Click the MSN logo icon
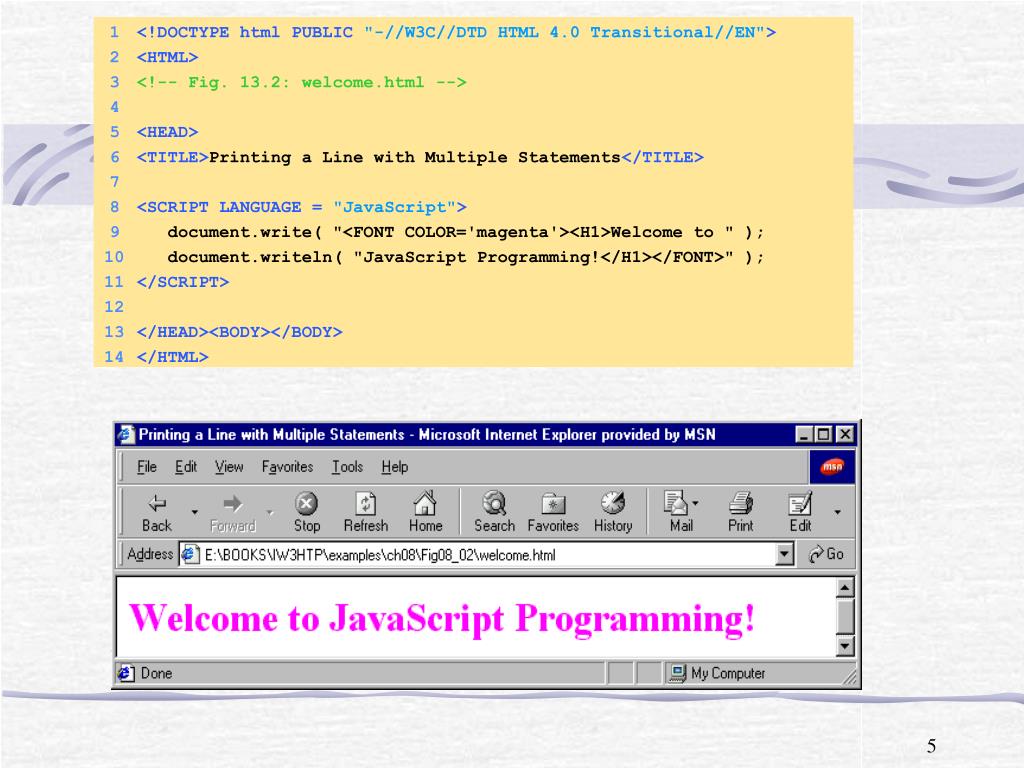The height and width of the screenshot is (768, 1024). (x=832, y=467)
